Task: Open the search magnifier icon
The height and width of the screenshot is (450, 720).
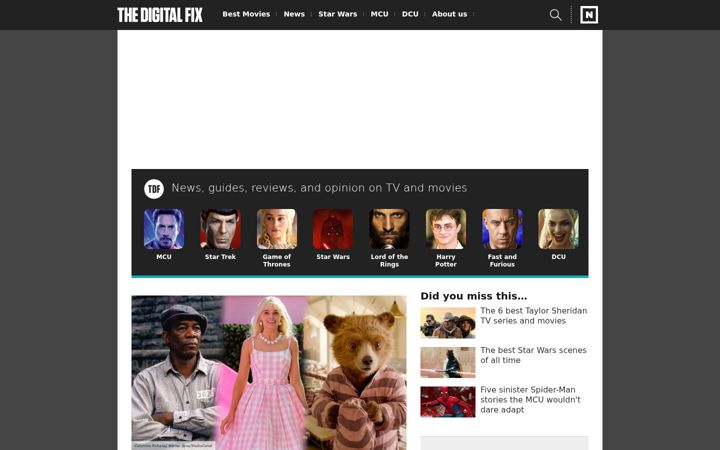Action: click(556, 15)
